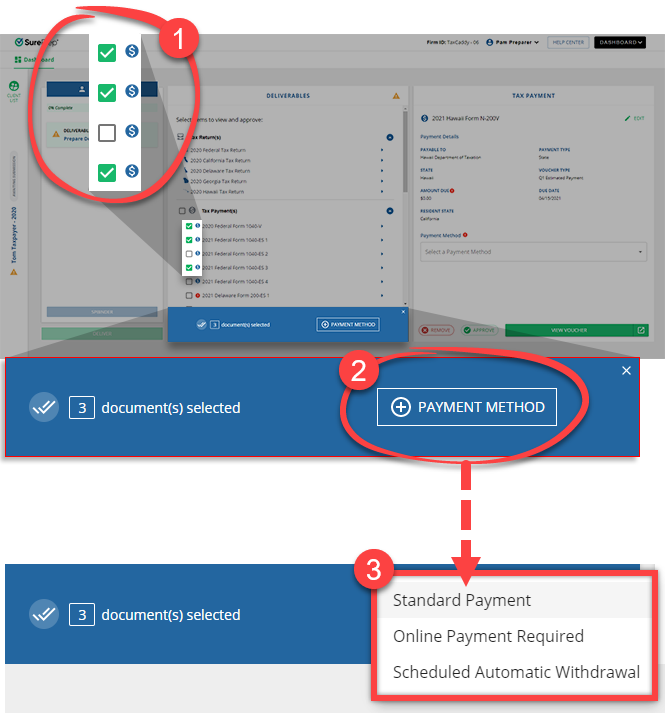Click warning triangle in left Deliverables card
Image resolution: width=665 pixels, height=713 pixels.
(x=56, y=134)
